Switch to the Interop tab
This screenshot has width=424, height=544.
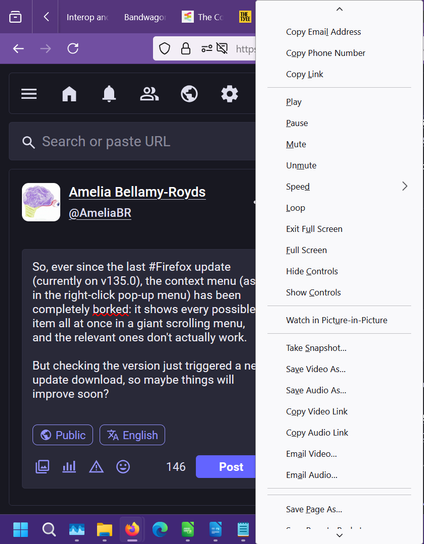tap(87, 17)
